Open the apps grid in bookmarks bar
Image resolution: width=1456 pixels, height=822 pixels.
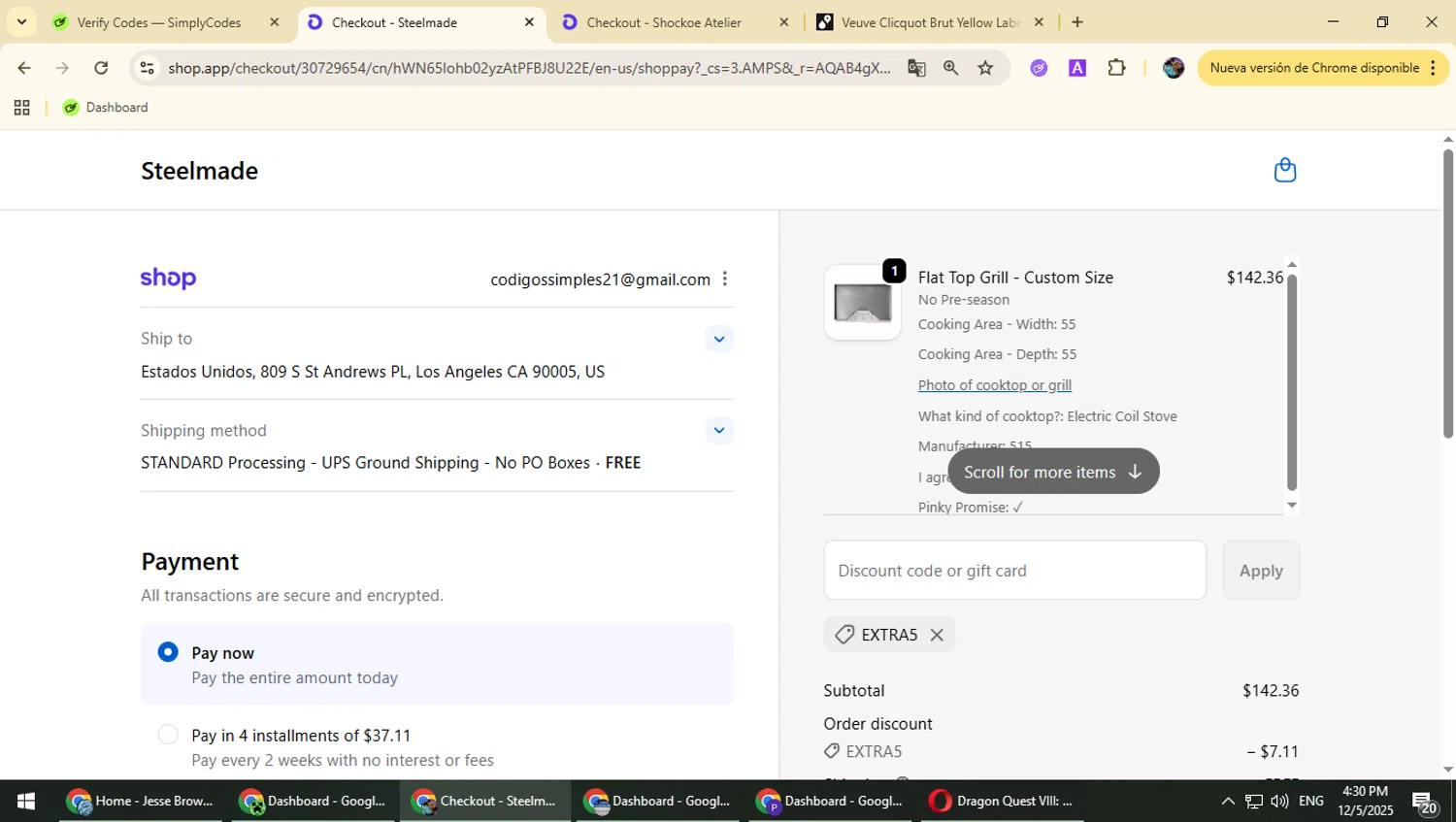pos(21,108)
